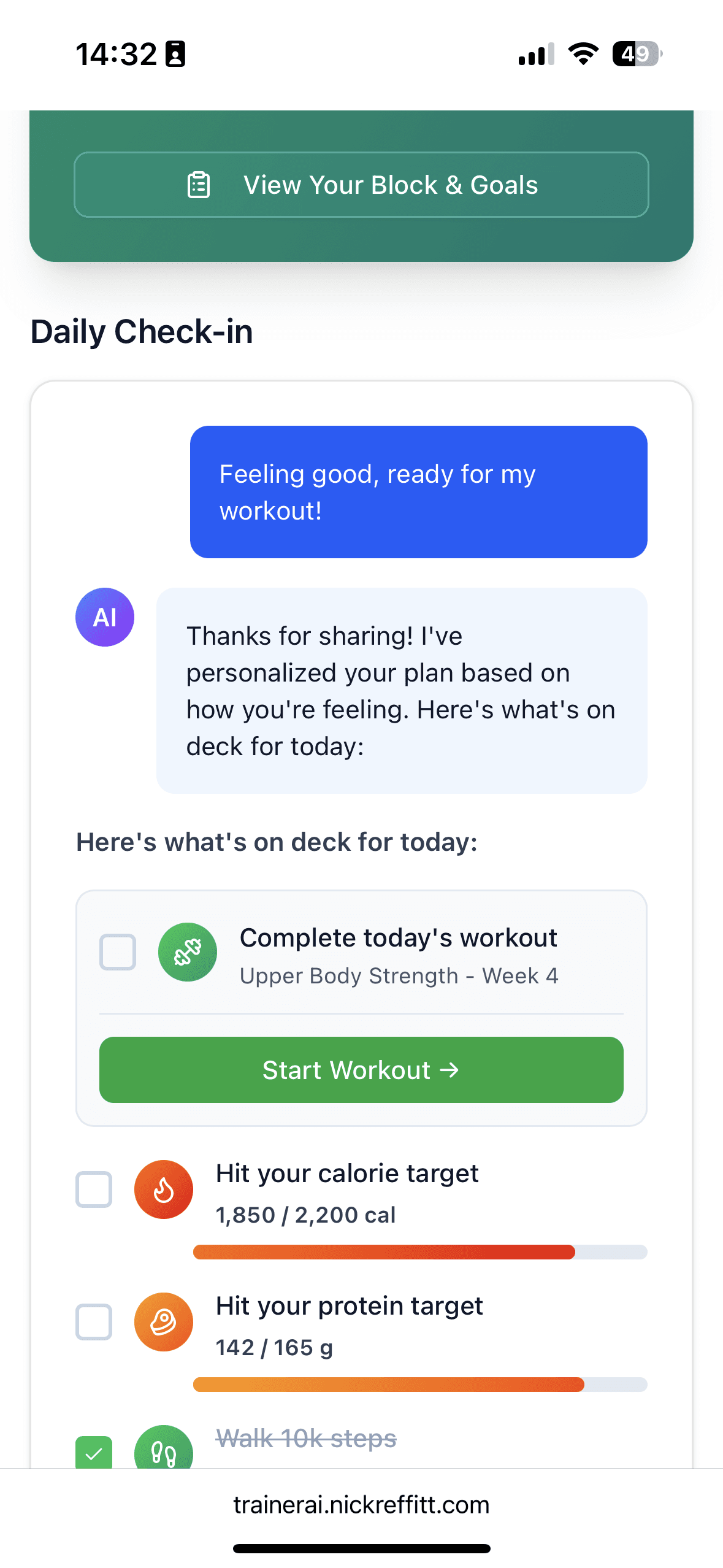Click the calorie progress bar

click(x=420, y=1252)
